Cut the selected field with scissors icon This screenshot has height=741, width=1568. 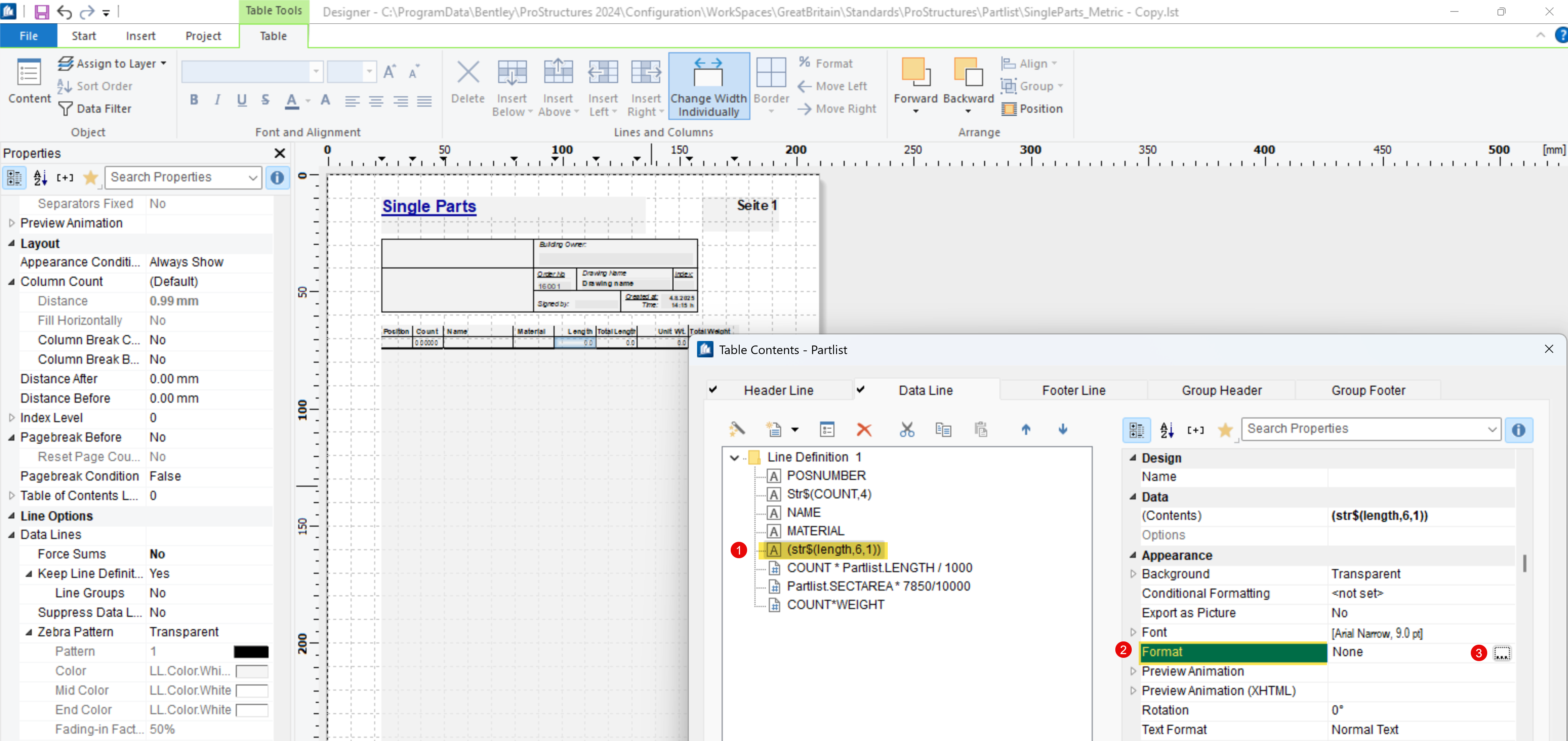pos(907,430)
